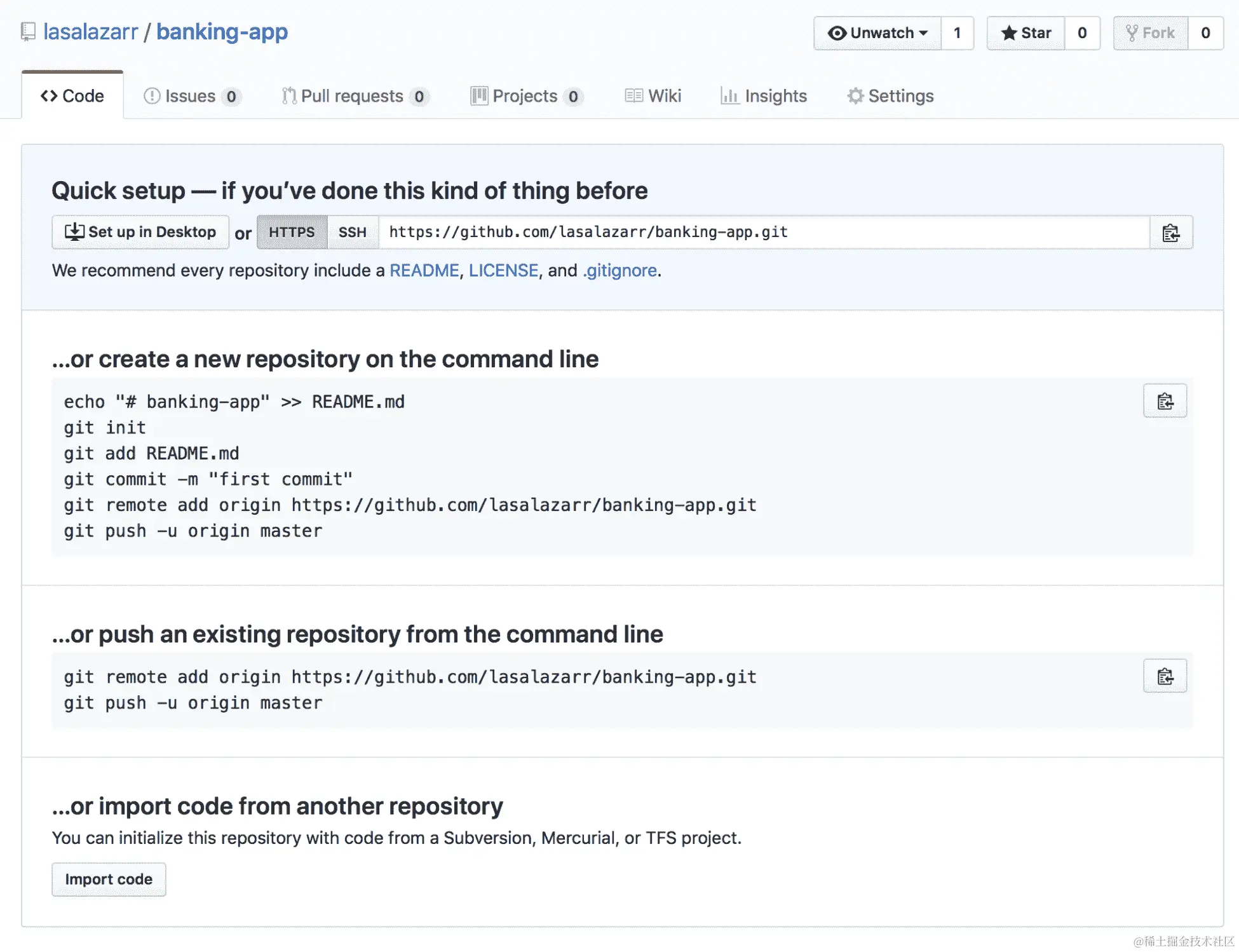Copy the repository clone URL to clipboard
1239x952 pixels.
click(x=1170, y=233)
